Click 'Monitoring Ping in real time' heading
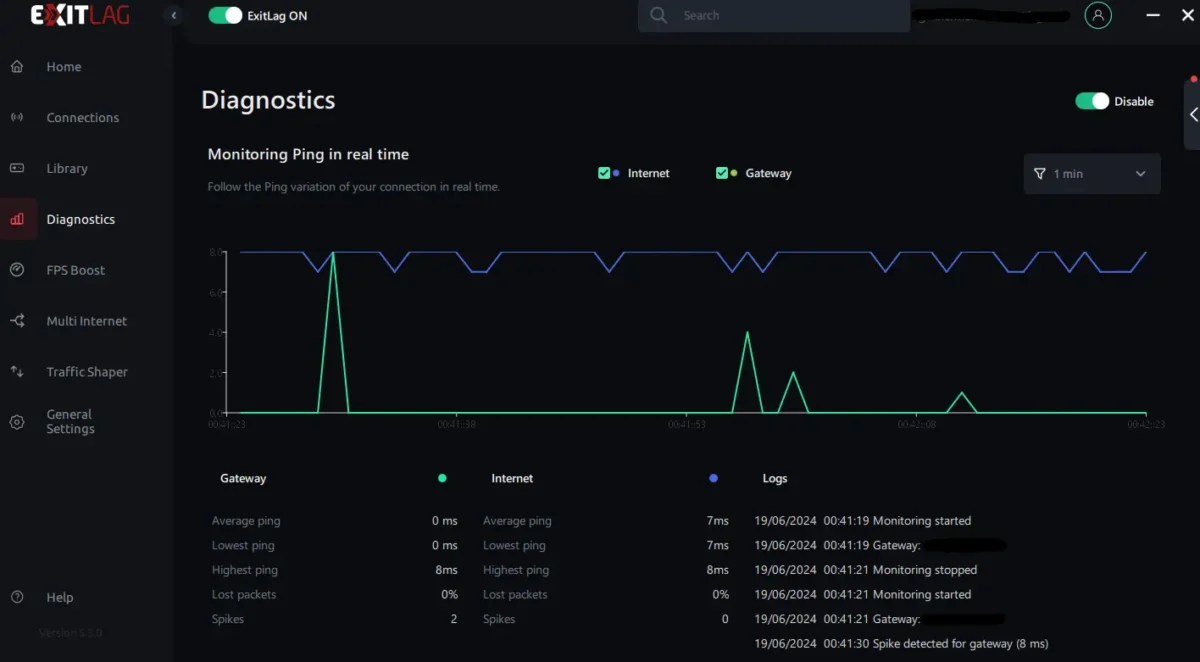Viewport: 1200px width, 662px height. (x=308, y=154)
